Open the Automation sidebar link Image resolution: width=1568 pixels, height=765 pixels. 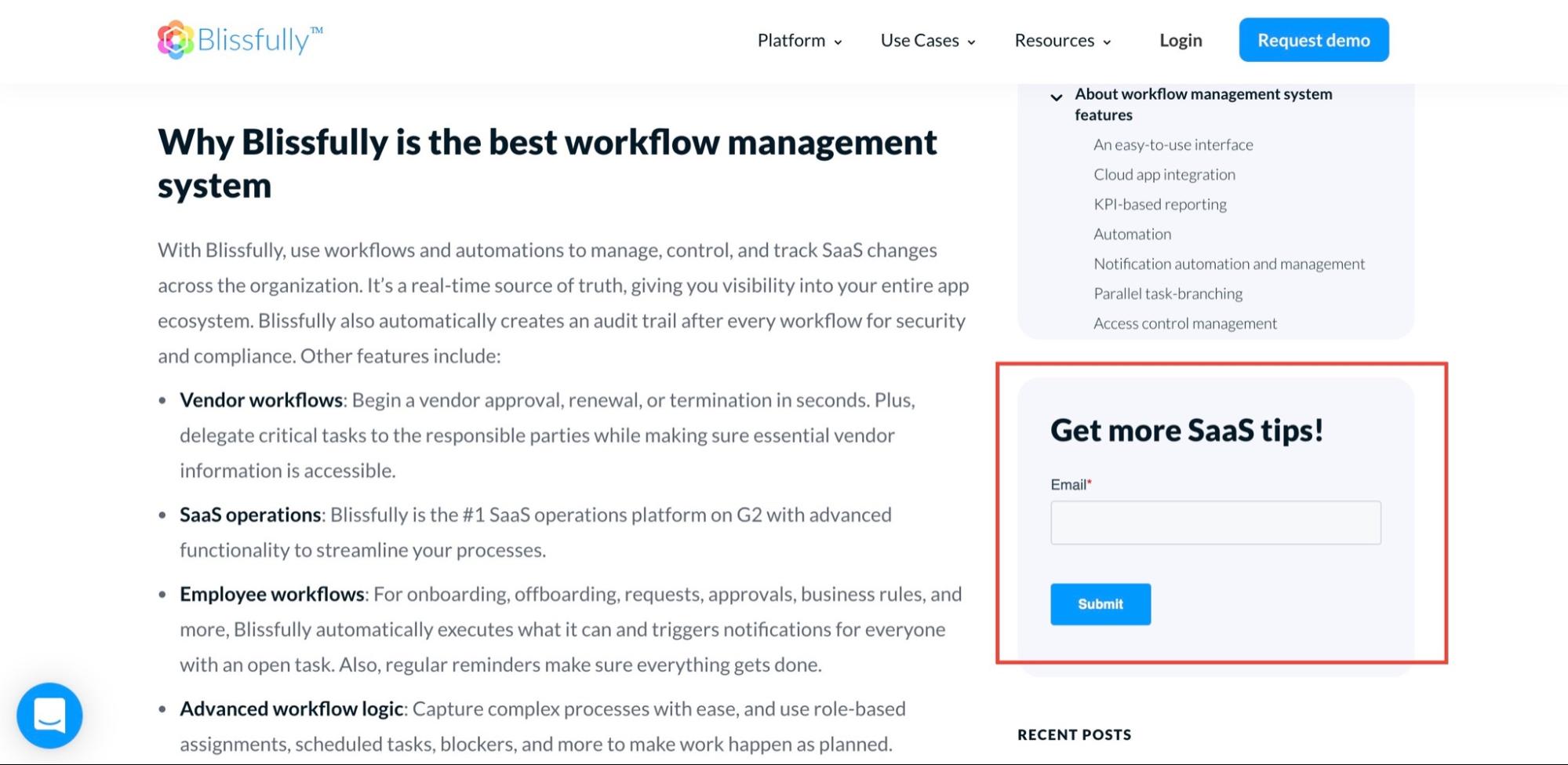click(x=1132, y=234)
